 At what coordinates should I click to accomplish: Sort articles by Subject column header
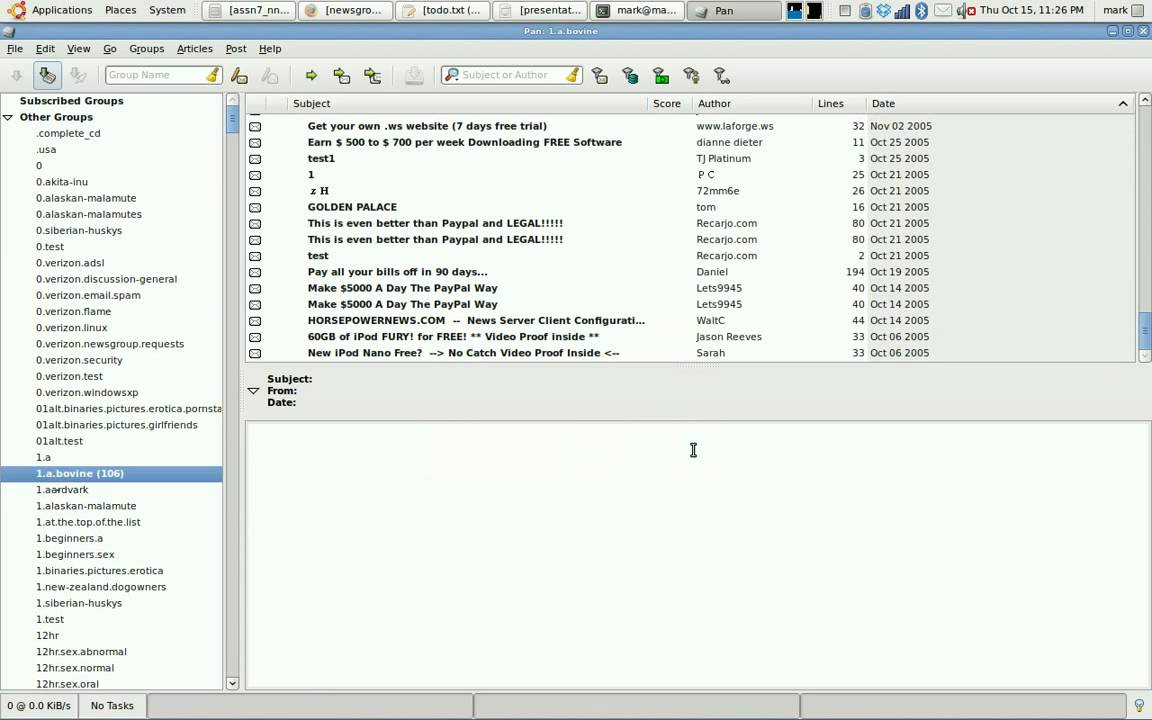tap(468, 104)
